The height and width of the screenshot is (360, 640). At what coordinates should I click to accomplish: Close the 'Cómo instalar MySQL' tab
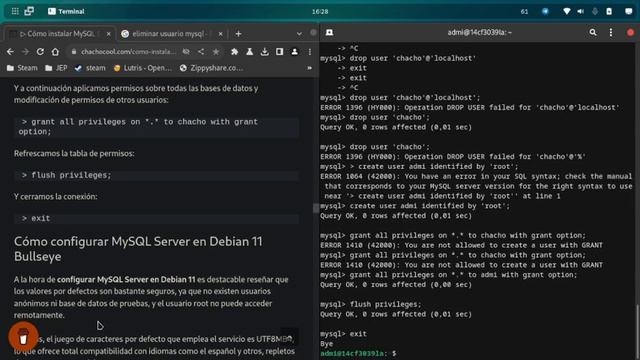tap(108, 34)
